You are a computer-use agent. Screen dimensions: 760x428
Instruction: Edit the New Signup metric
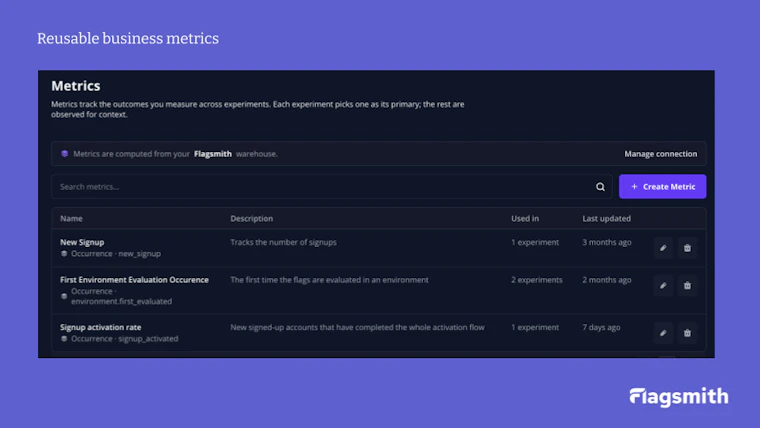663,248
